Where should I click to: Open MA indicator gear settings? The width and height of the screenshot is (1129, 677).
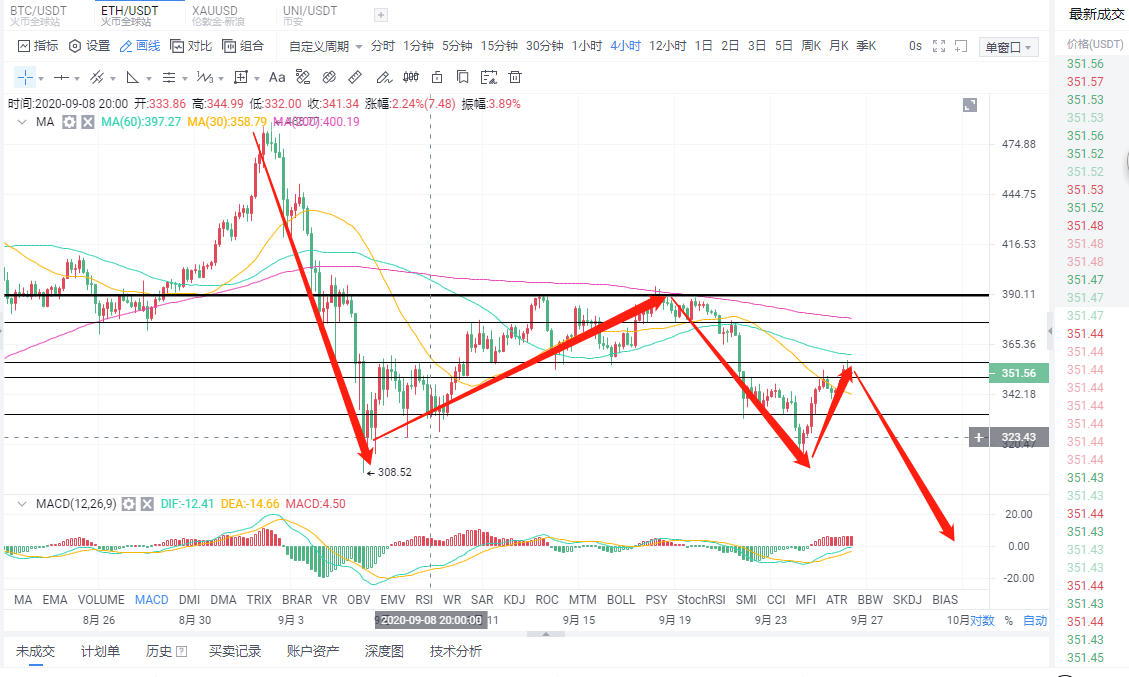click(x=69, y=122)
